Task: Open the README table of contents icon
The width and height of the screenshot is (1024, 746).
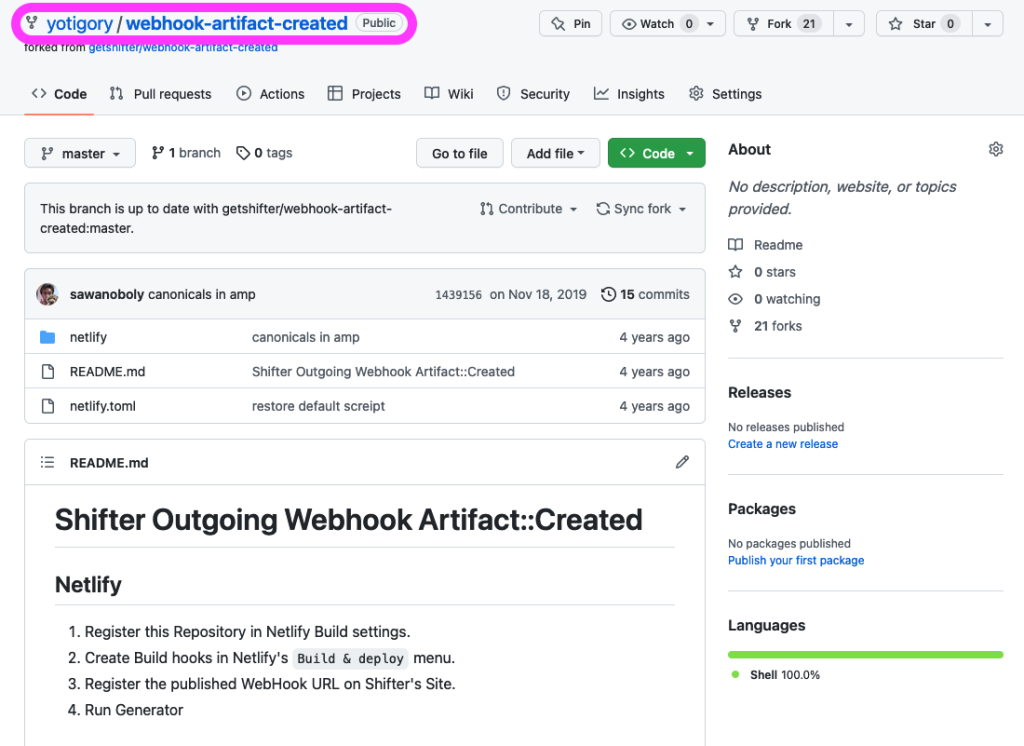Action: pos(47,462)
